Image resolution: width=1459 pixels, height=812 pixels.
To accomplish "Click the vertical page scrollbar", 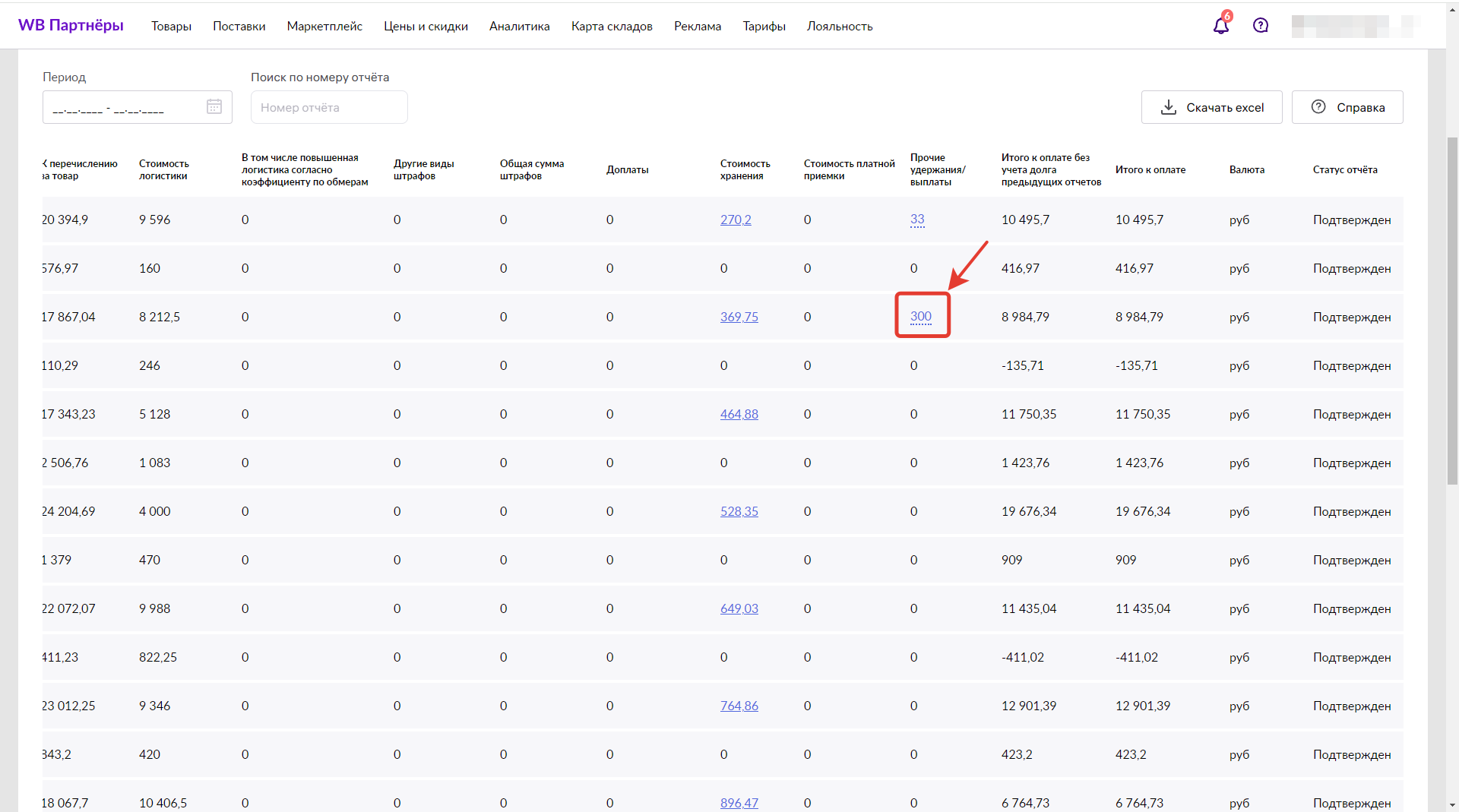I will 1452,304.
